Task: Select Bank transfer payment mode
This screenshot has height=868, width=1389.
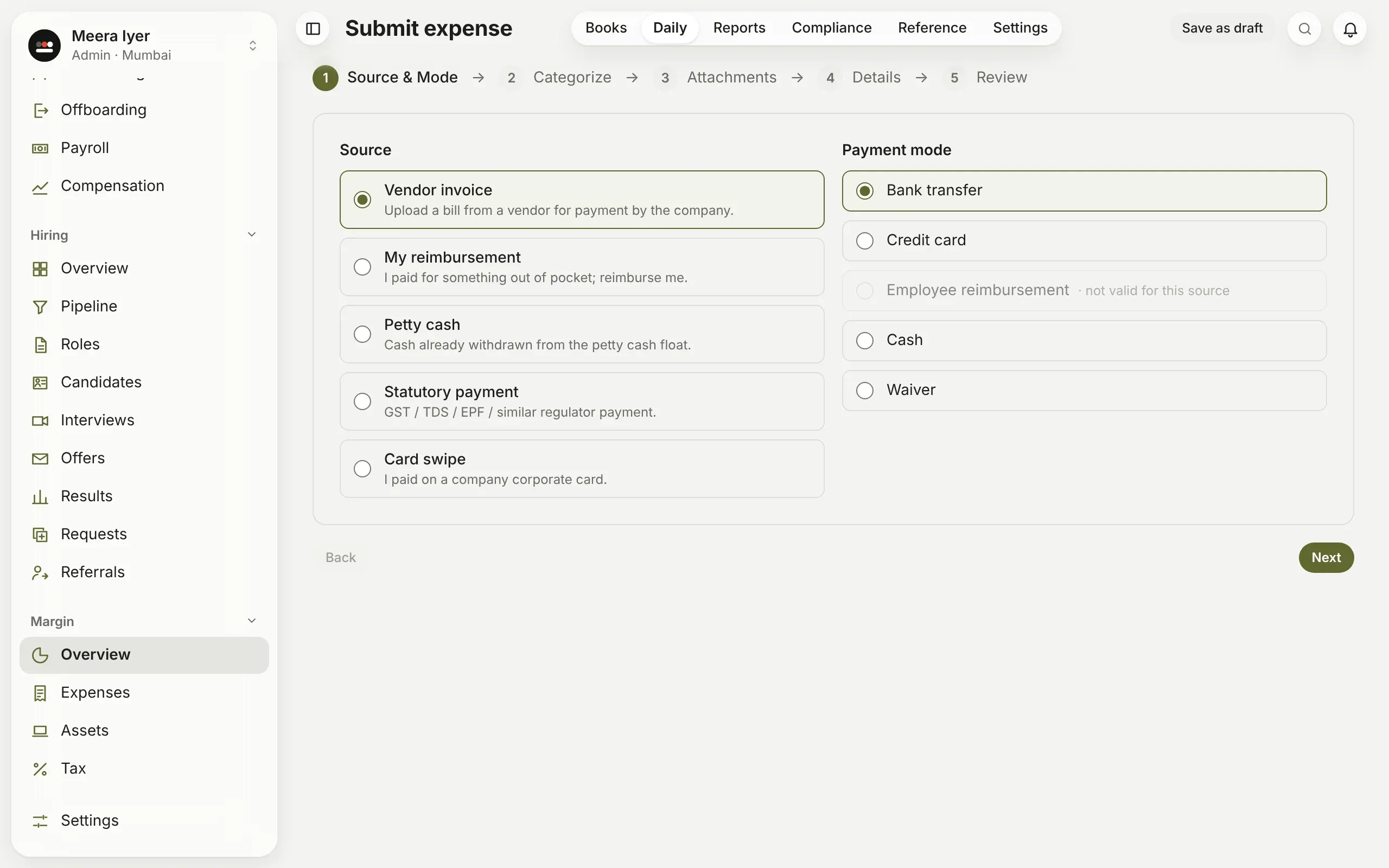Action: [1084, 190]
